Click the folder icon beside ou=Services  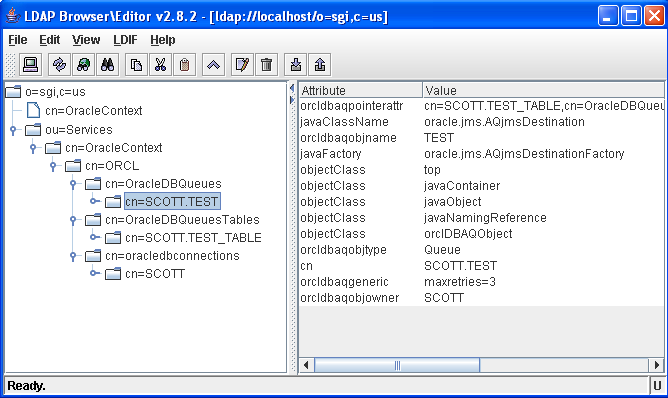(x=33, y=130)
